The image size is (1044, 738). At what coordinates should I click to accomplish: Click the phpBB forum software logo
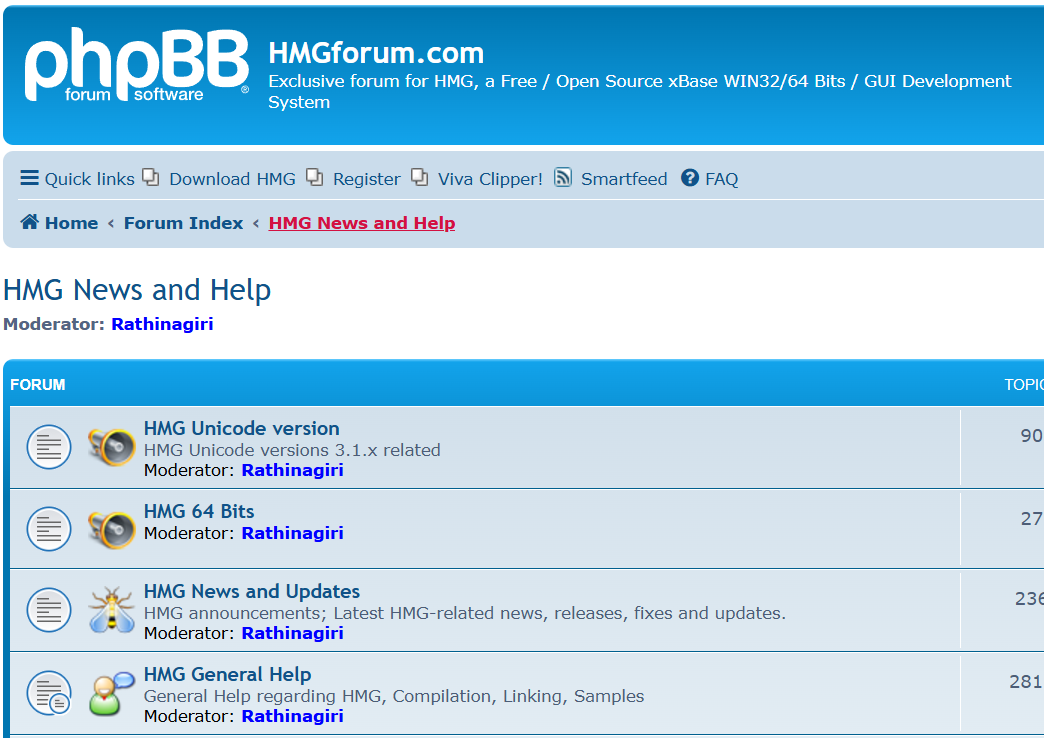tap(136, 65)
